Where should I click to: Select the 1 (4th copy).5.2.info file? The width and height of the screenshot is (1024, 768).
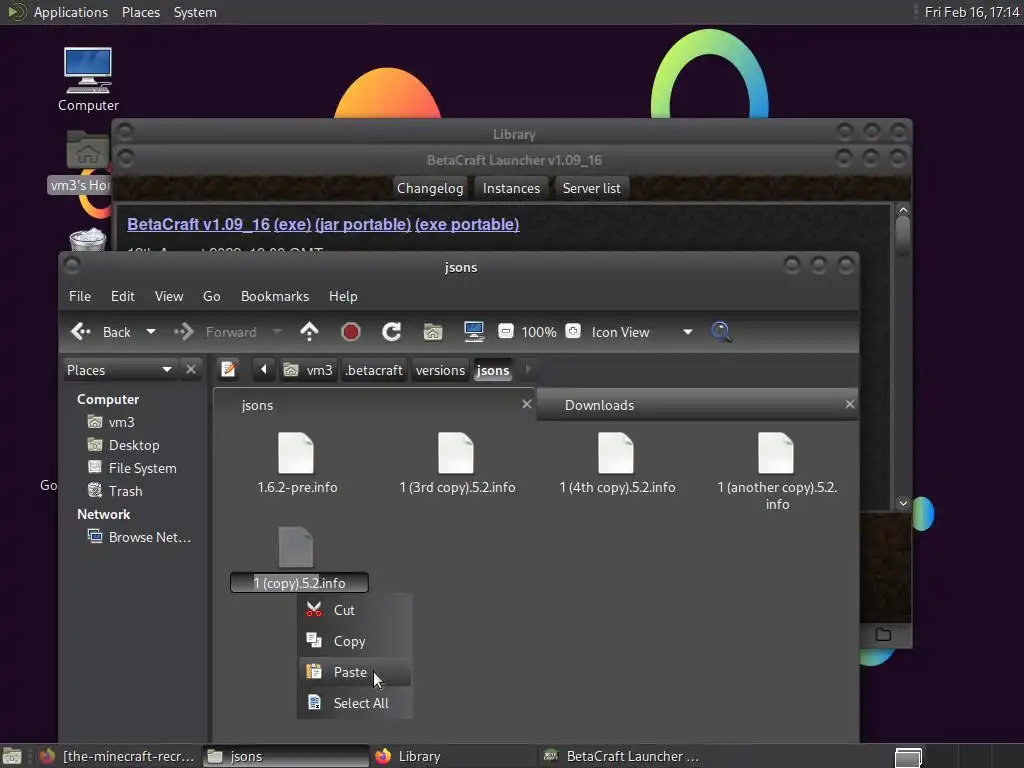(x=616, y=463)
